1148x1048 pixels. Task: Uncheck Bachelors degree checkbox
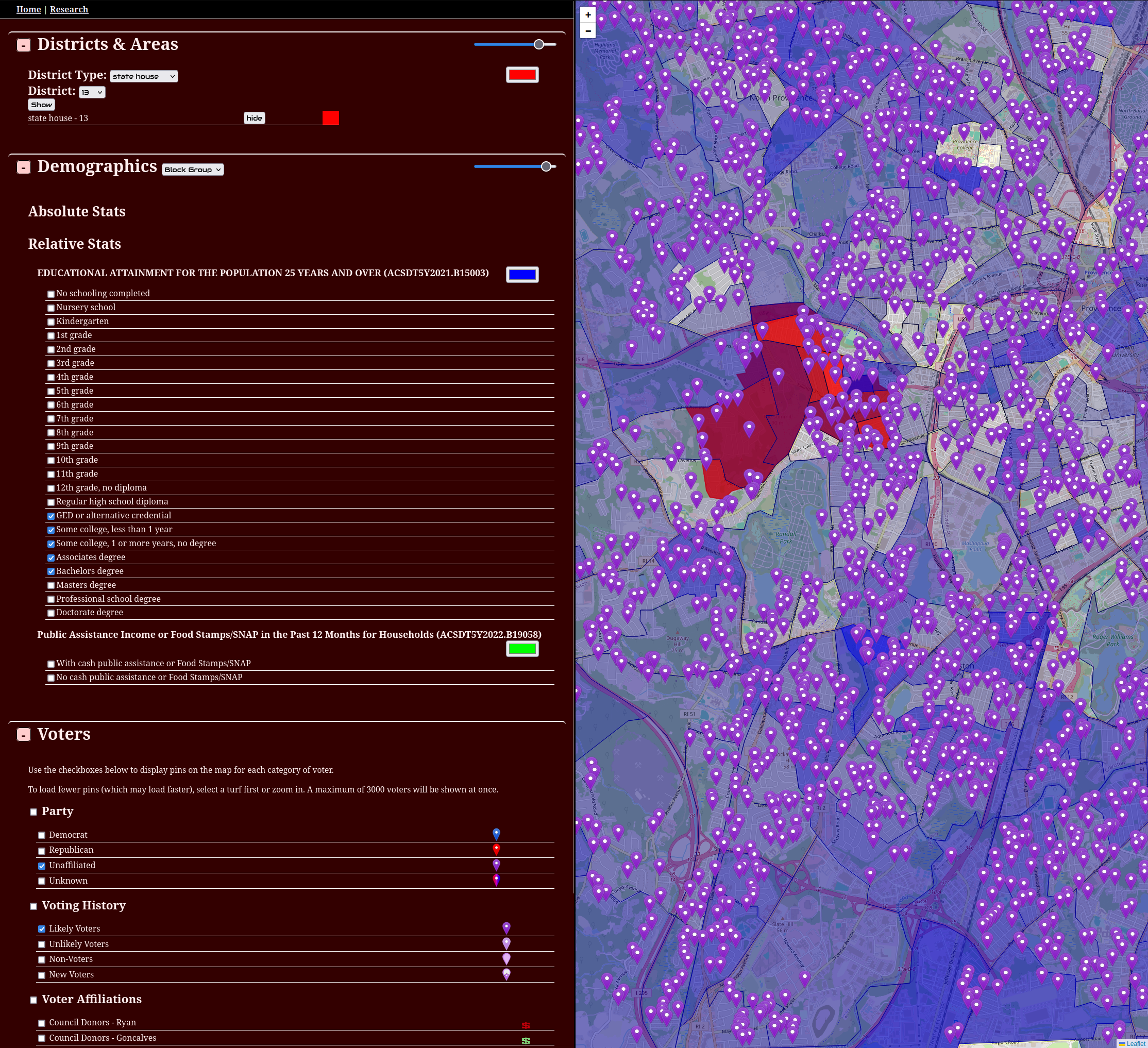click(51, 571)
